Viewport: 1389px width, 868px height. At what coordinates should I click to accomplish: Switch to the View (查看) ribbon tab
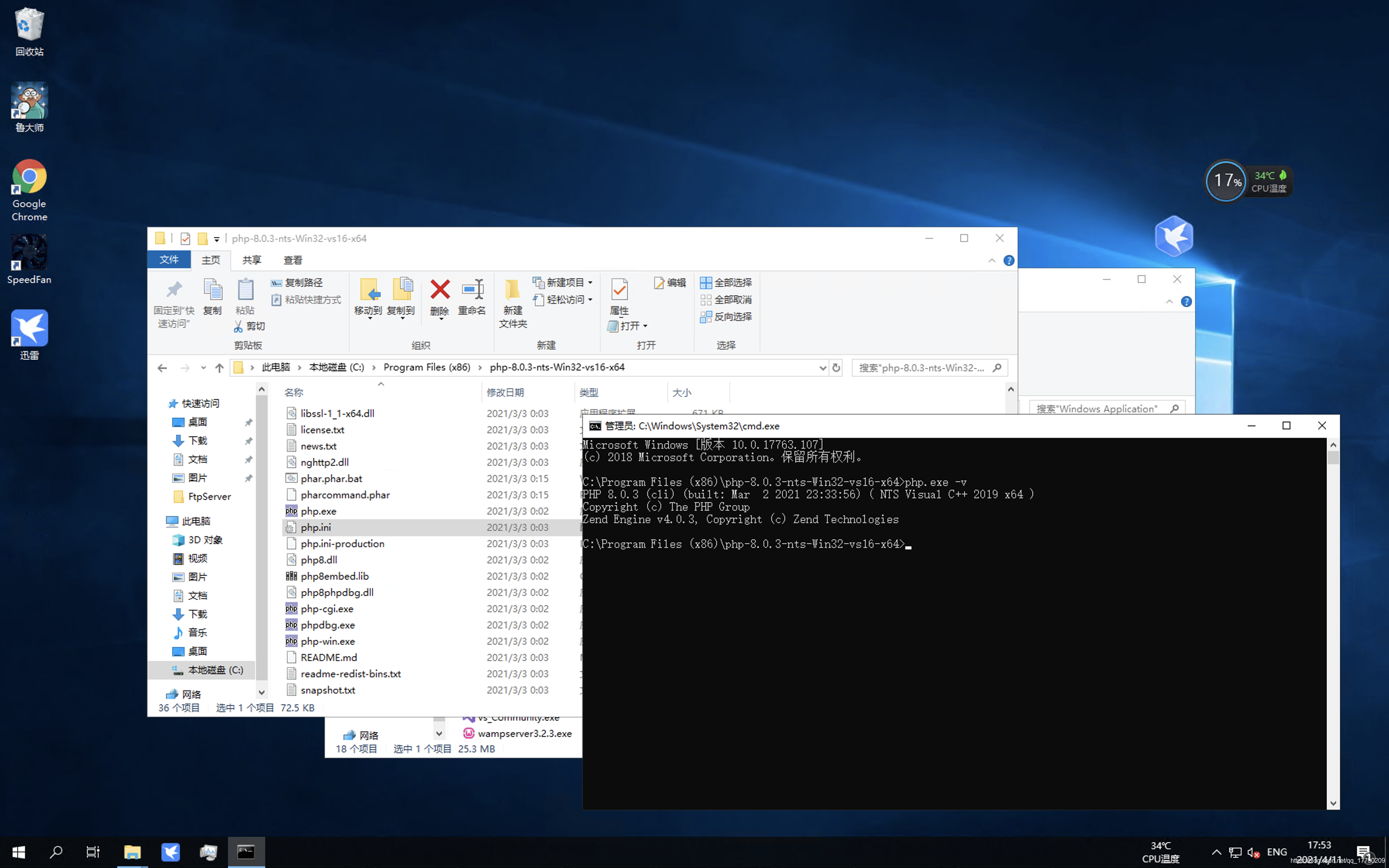coord(293,260)
